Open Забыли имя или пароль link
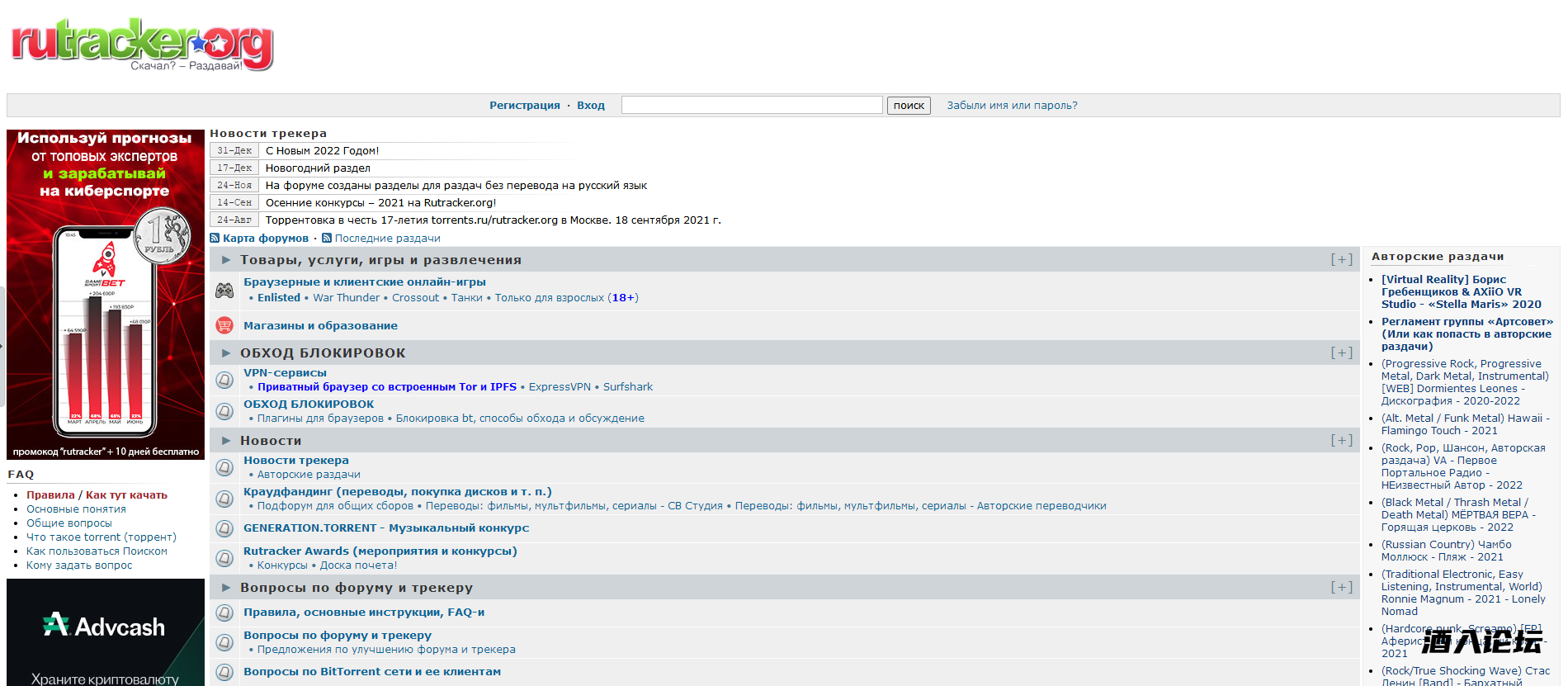 pos(1012,106)
